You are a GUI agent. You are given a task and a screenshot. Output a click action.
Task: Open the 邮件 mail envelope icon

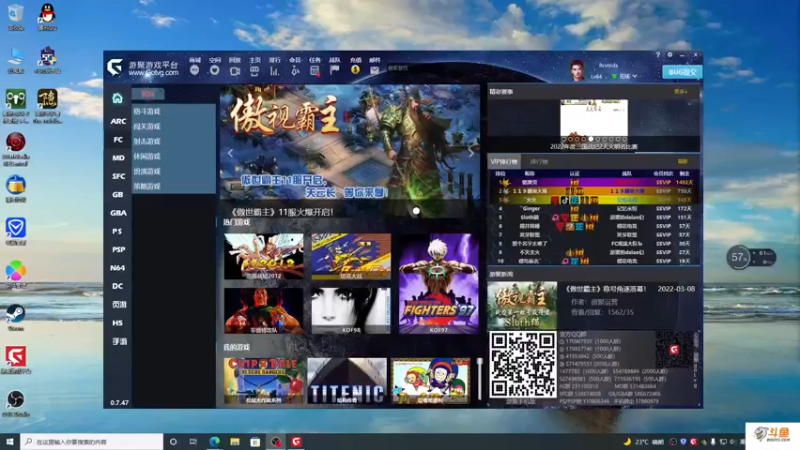[x=374, y=70]
